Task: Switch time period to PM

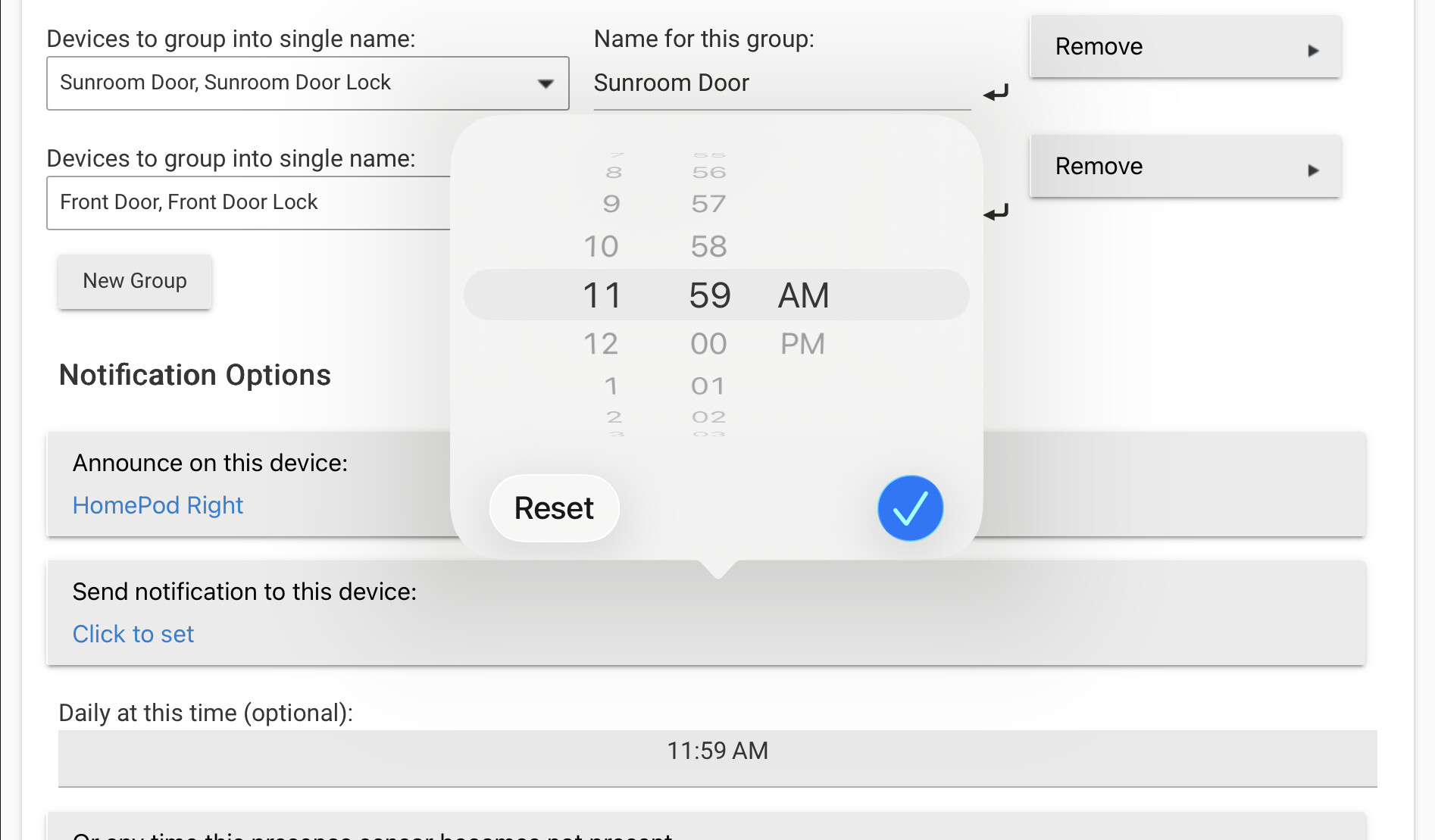Action: 802,344
